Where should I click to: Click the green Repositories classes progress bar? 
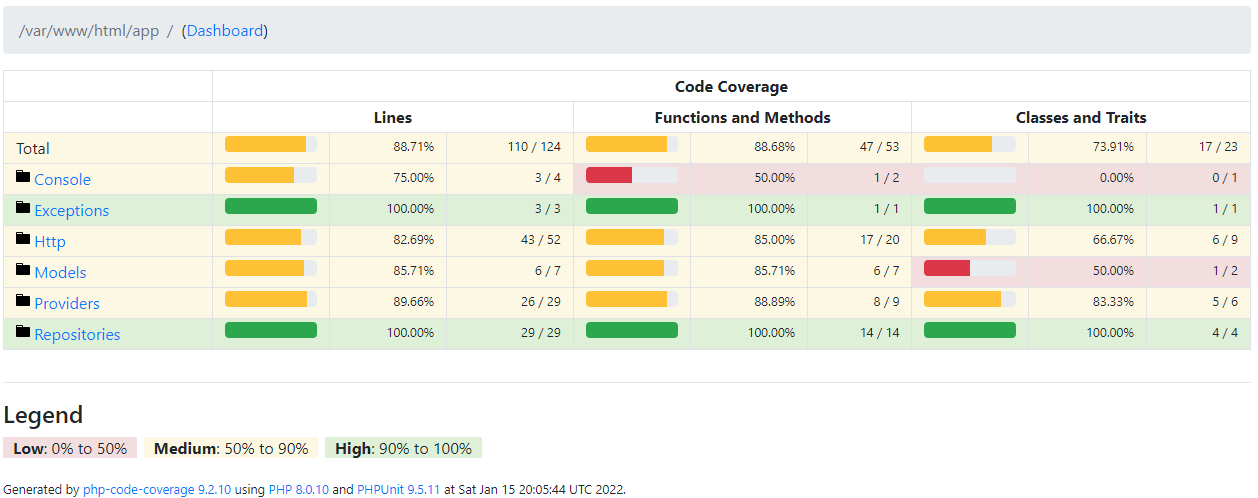pyautogui.click(x=970, y=330)
